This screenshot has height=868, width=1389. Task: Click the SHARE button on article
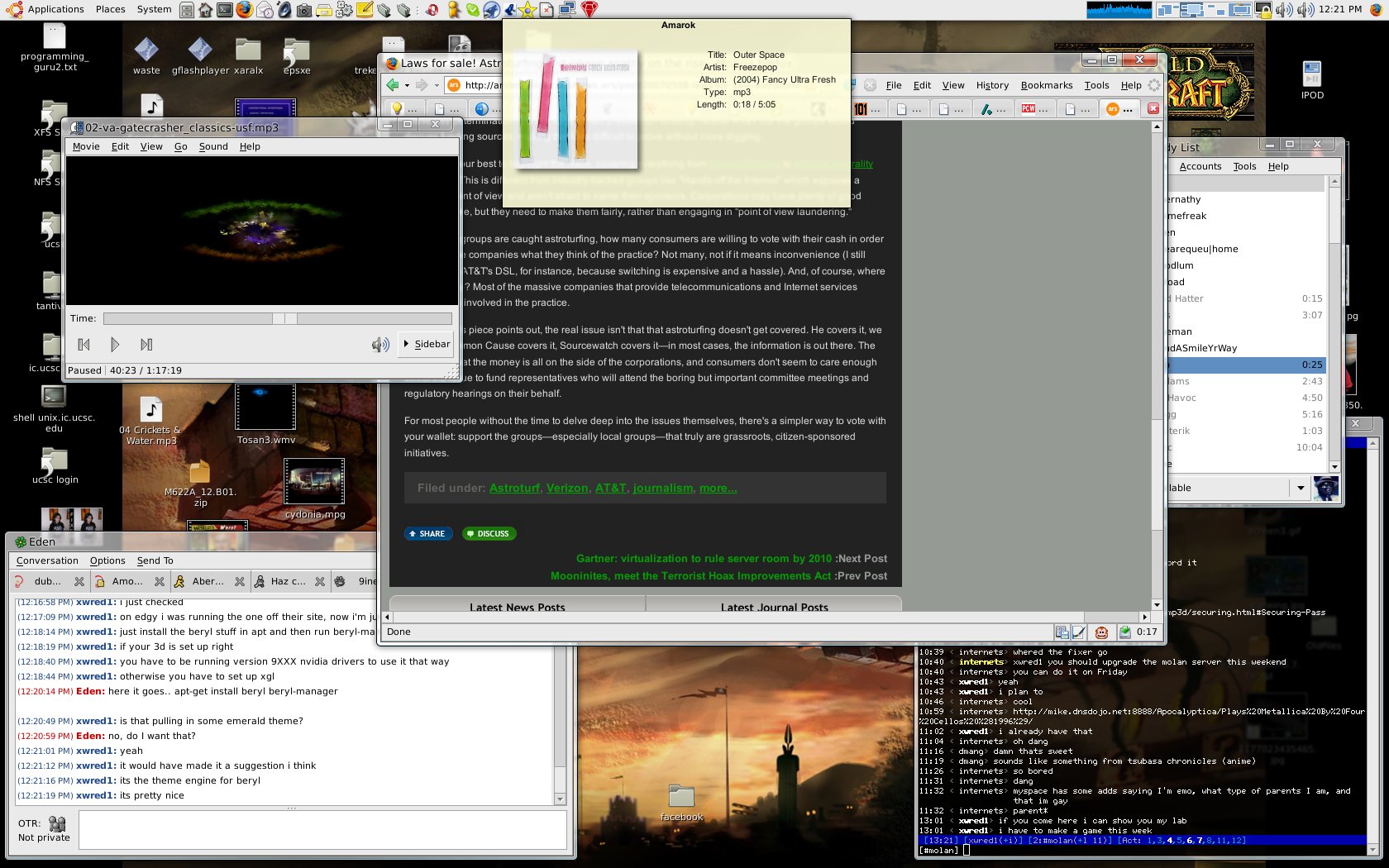pyautogui.click(x=428, y=534)
